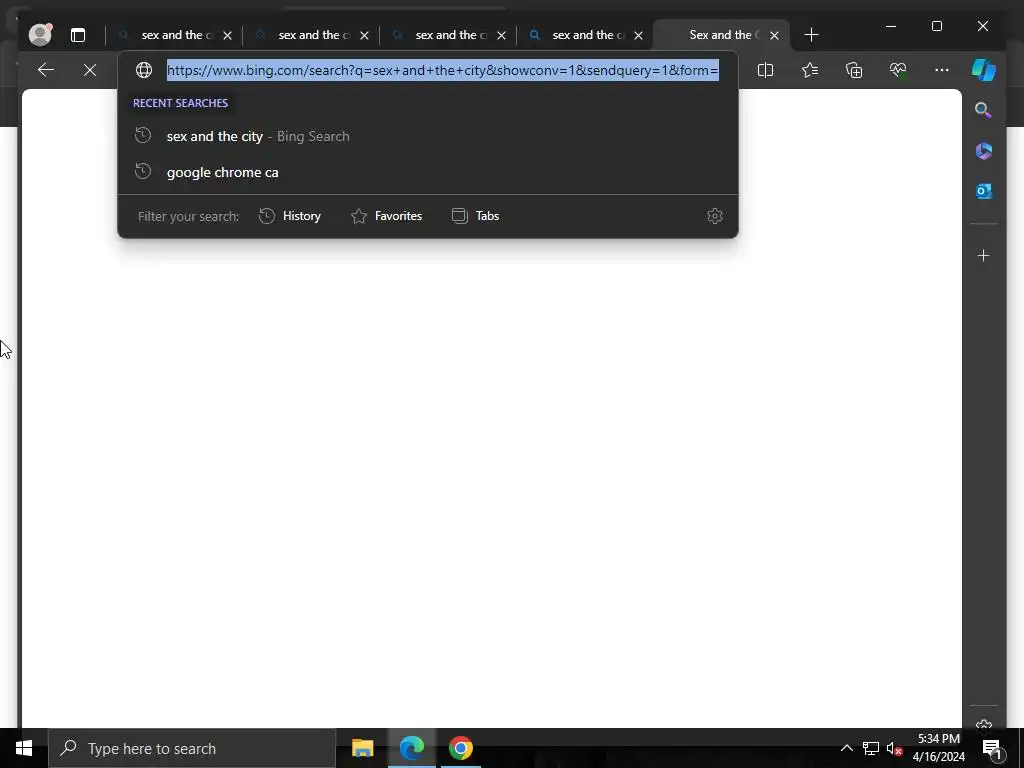Open address bar suggestion settings gear

(x=715, y=216)
